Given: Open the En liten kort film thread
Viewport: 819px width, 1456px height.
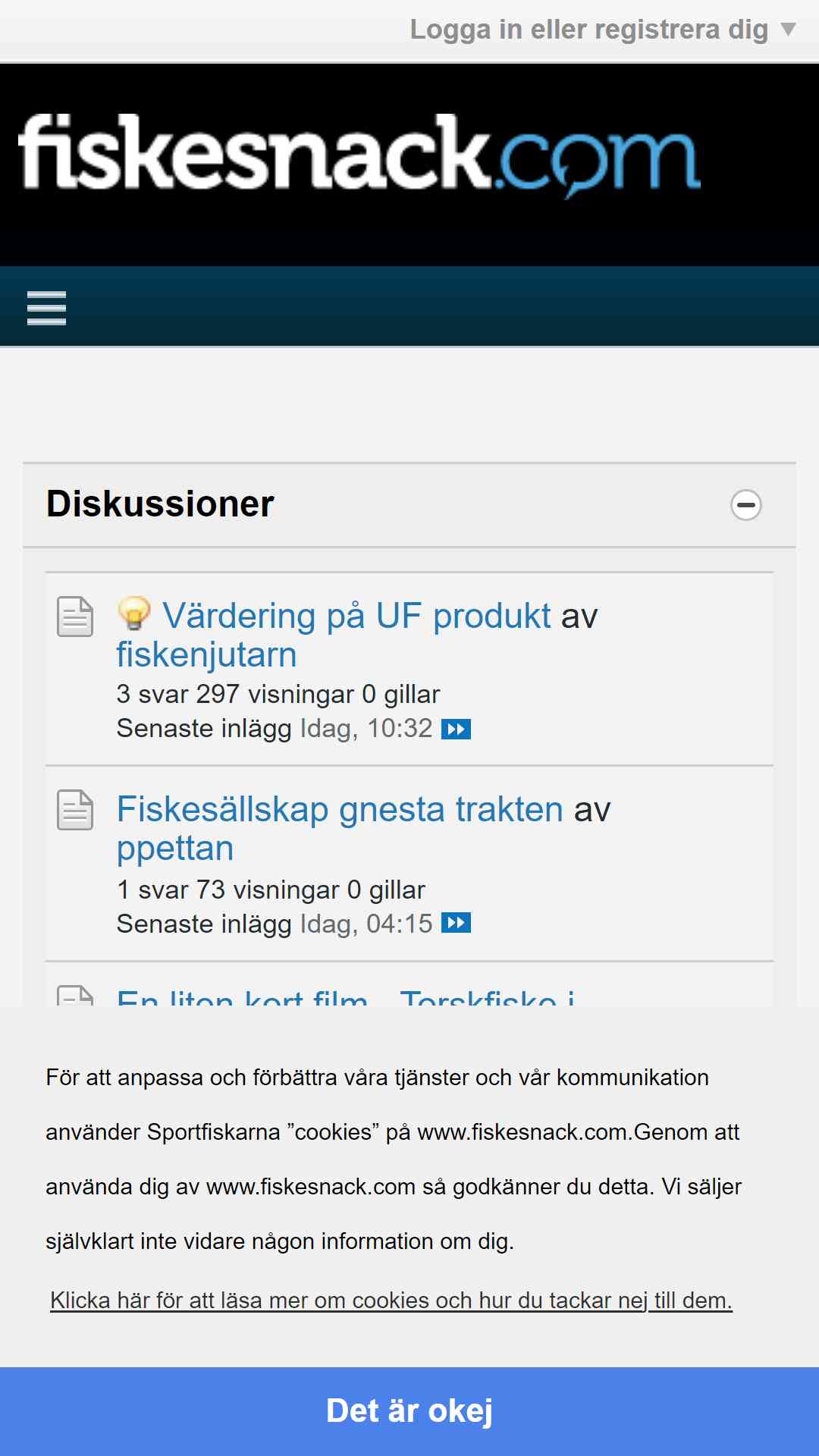Looking at the screenshot, I should pos(345,998).
